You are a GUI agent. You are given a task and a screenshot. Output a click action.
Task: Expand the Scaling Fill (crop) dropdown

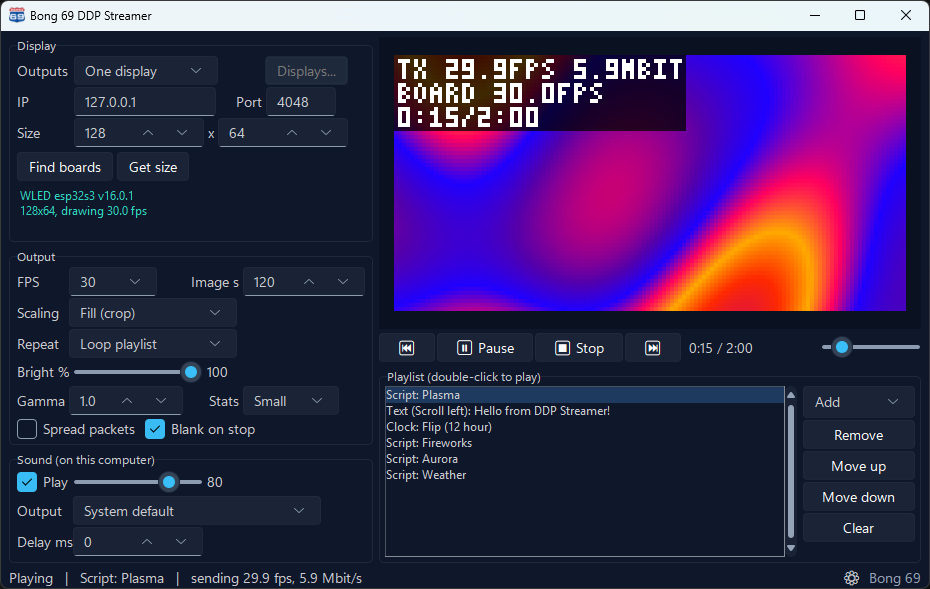coord(153,313)
